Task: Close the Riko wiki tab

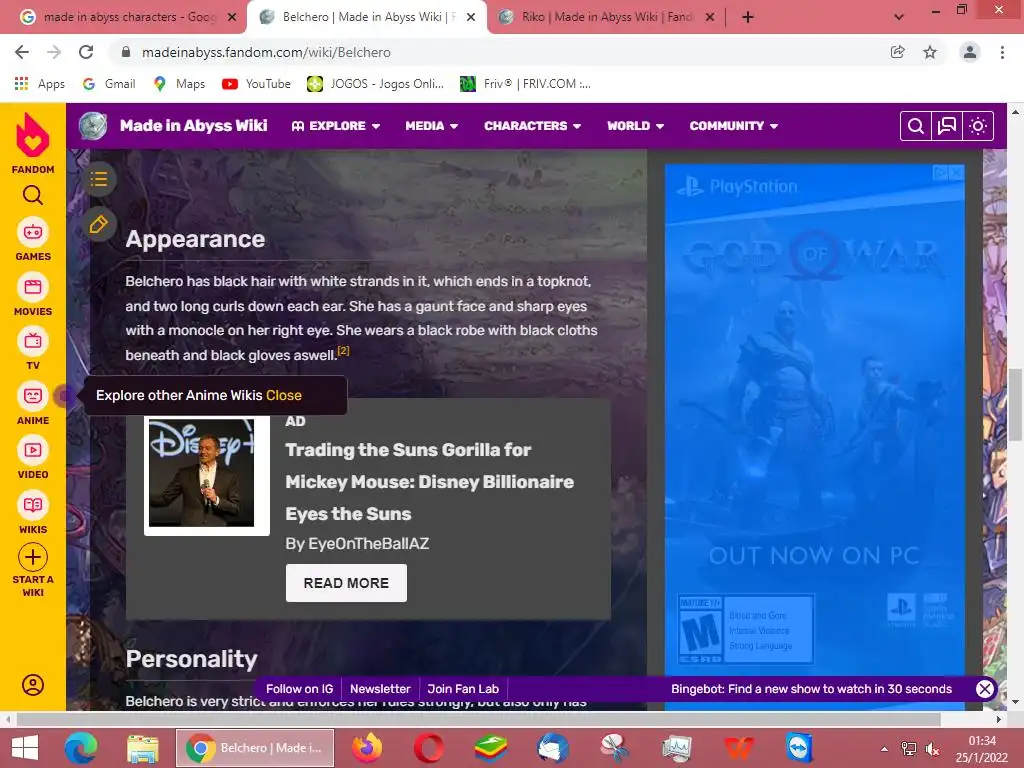Action: point(710,18)
